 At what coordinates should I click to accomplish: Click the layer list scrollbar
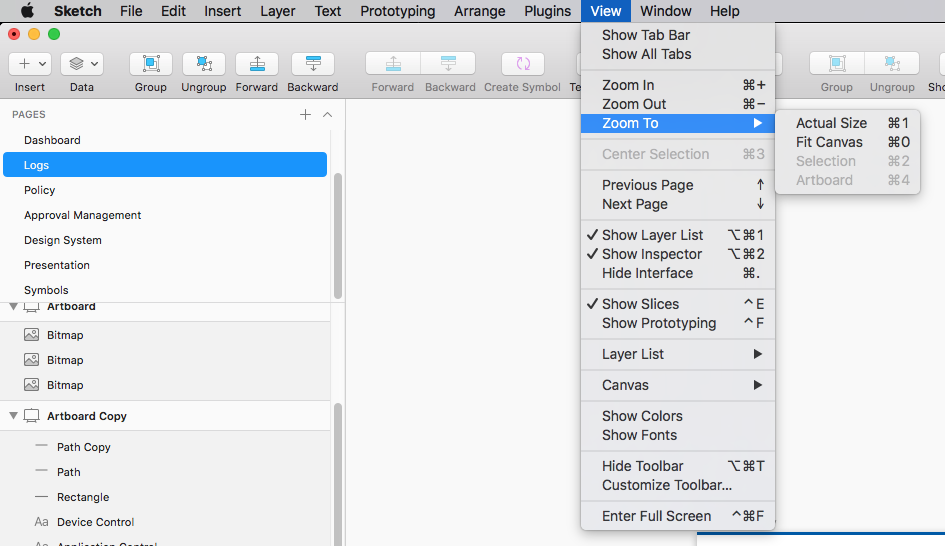tap(338, 474)
